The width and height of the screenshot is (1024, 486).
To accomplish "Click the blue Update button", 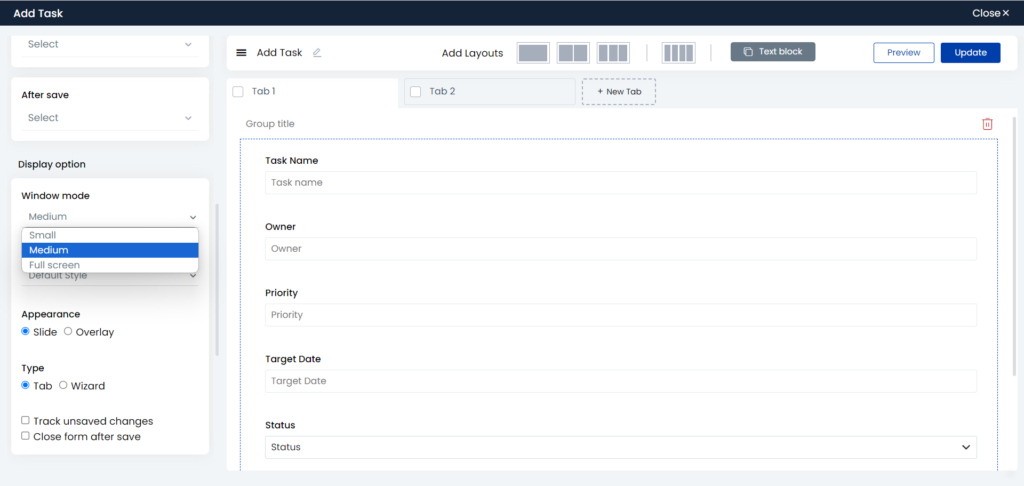I will (970, 53).
